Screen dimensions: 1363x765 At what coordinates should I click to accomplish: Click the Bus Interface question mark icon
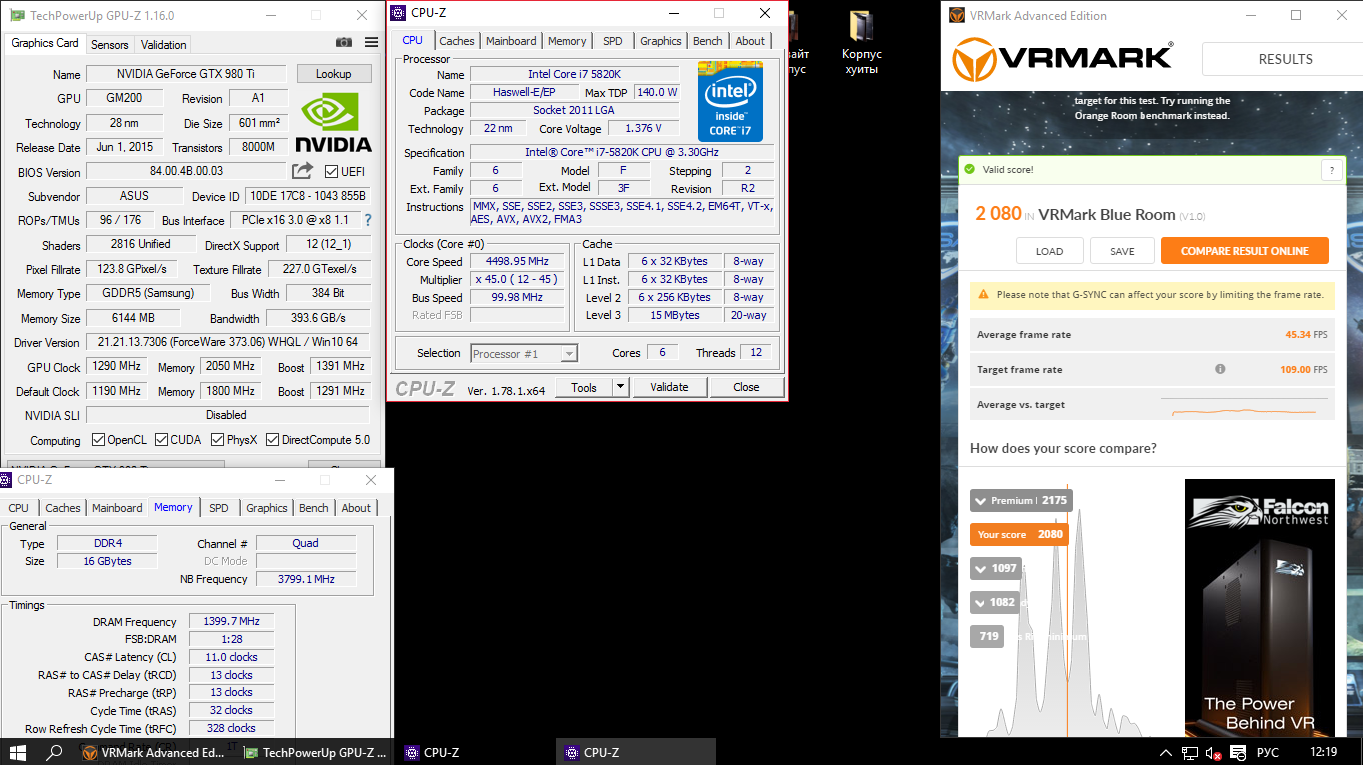pos(367,220)
